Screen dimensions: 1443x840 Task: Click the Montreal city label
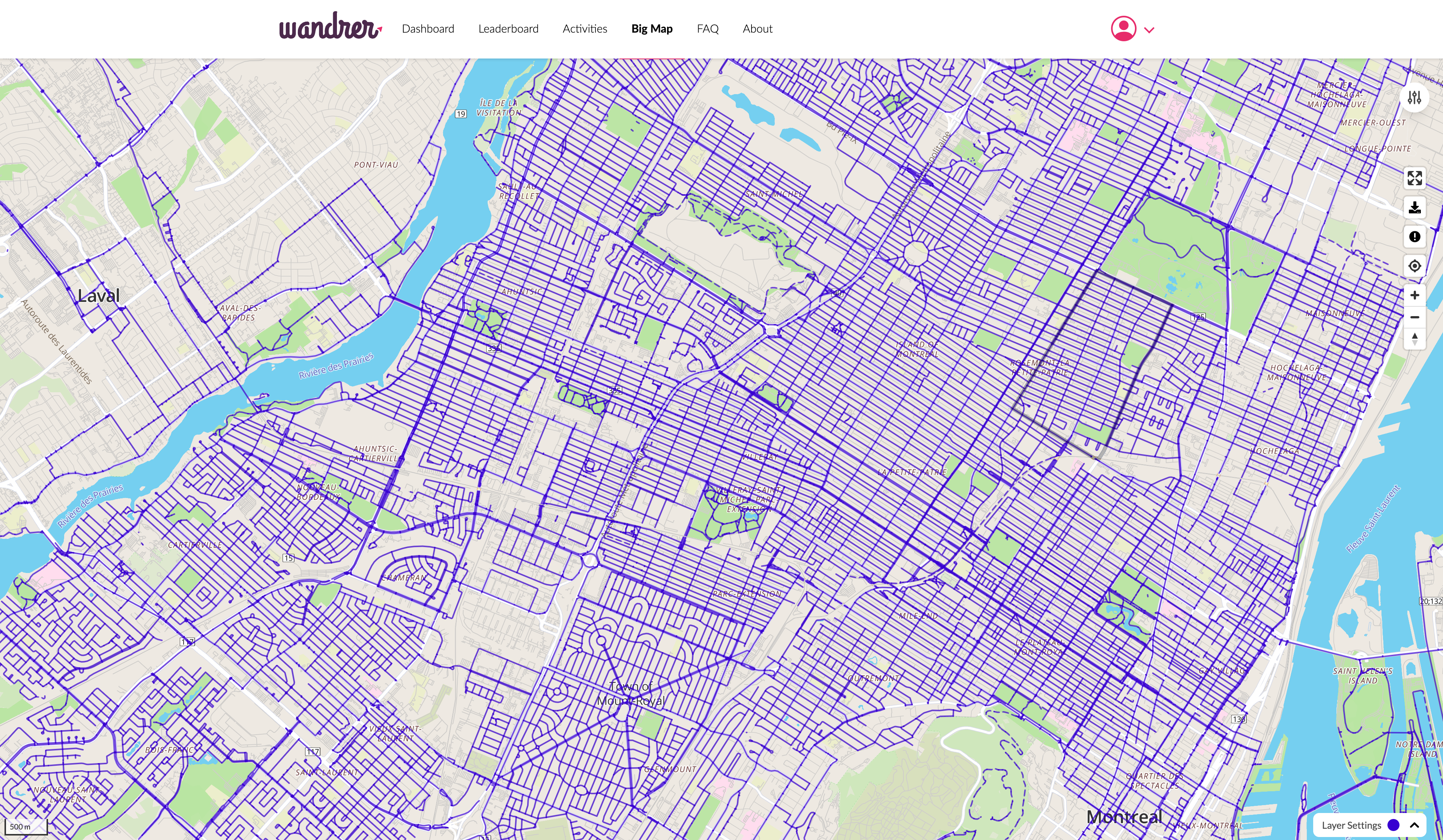[x=1124, y=816]
